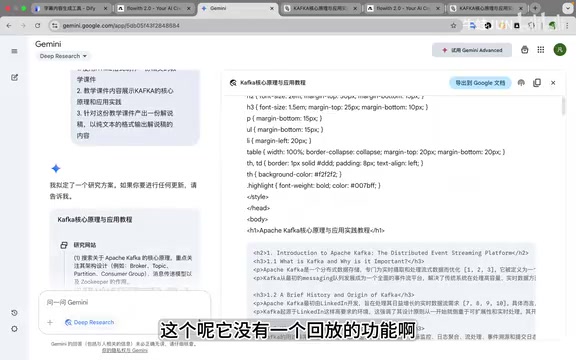This screenshot has width=576, height=360.
Task: Click the th, td border CSS line
Action: click(x=335, y=163)
